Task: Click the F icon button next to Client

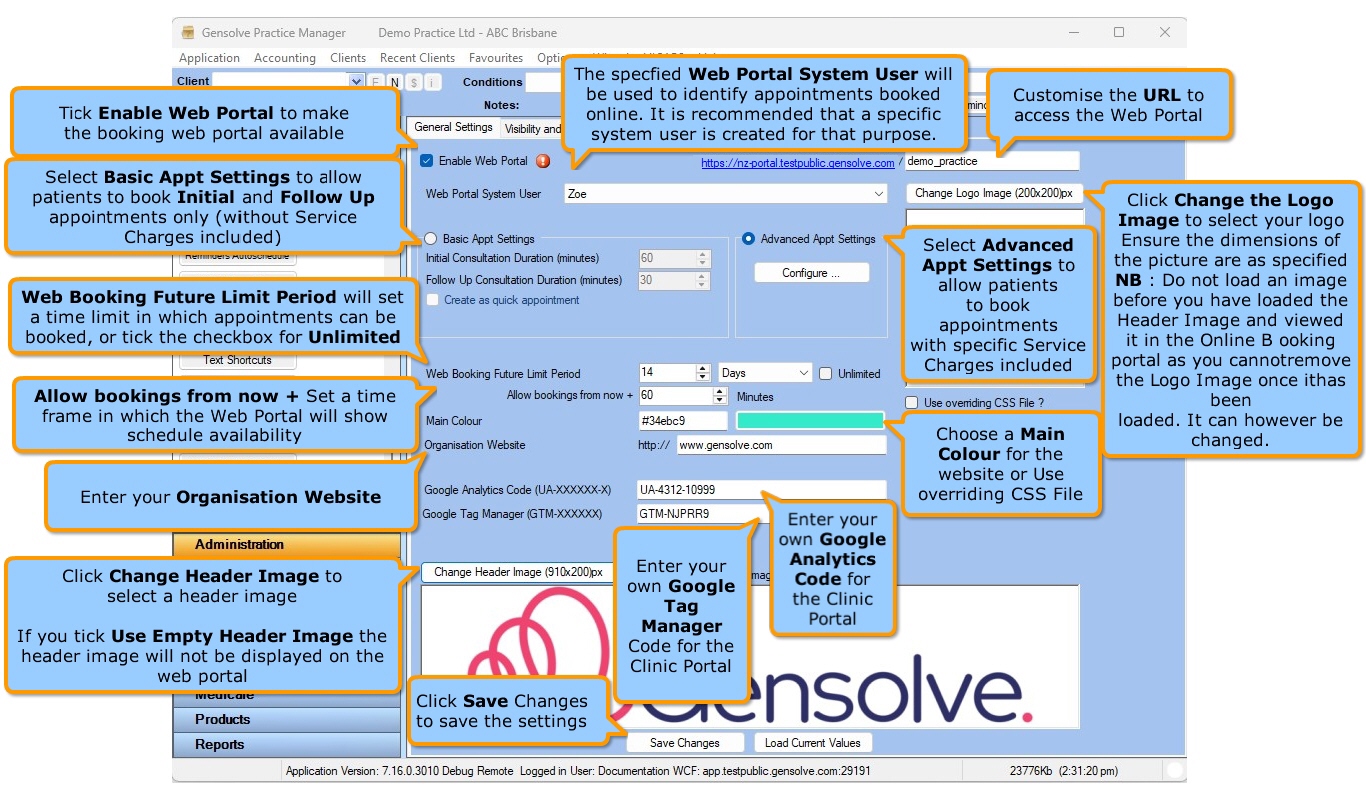Action: pyautogui.click(x=376, y=82)
